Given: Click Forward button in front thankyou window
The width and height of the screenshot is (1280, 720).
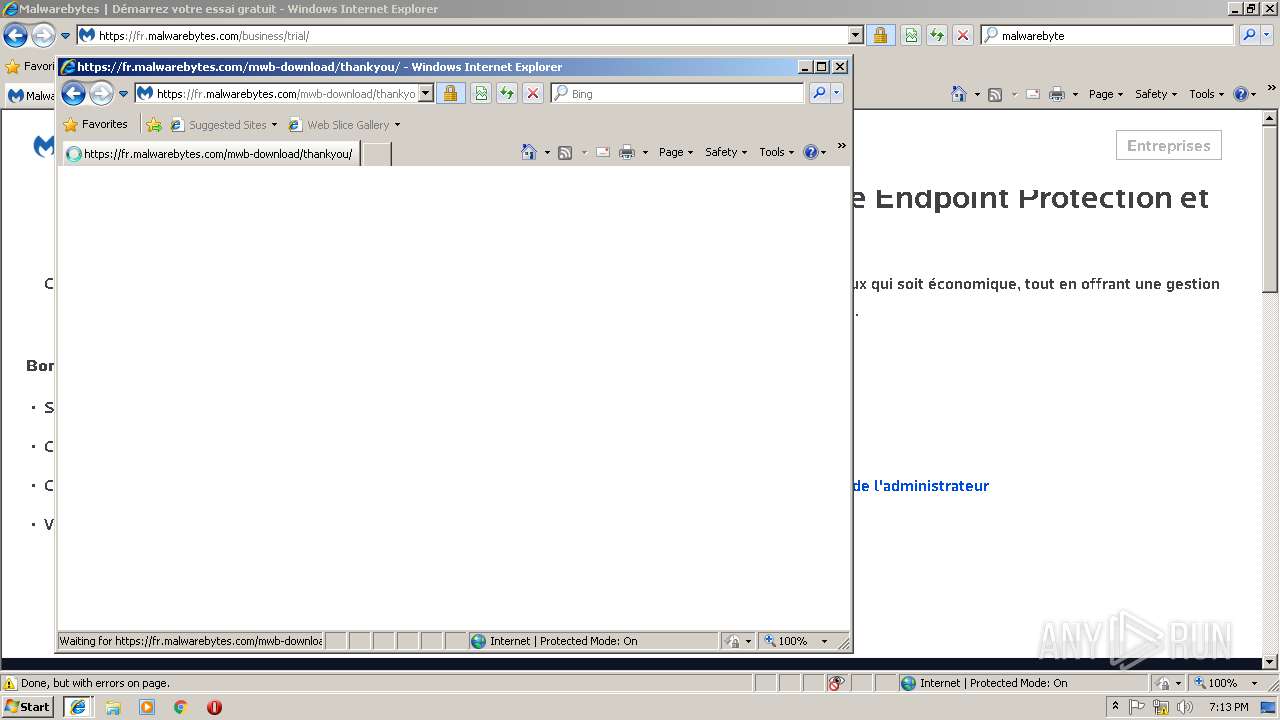Looking at the screenshot, I should tap(101, 93).
